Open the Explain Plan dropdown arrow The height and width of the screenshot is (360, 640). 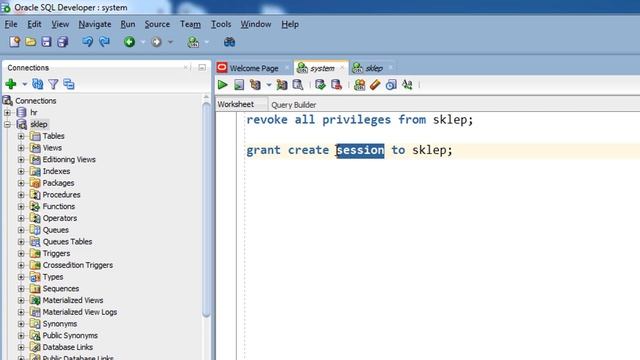(x=269, y=85)
